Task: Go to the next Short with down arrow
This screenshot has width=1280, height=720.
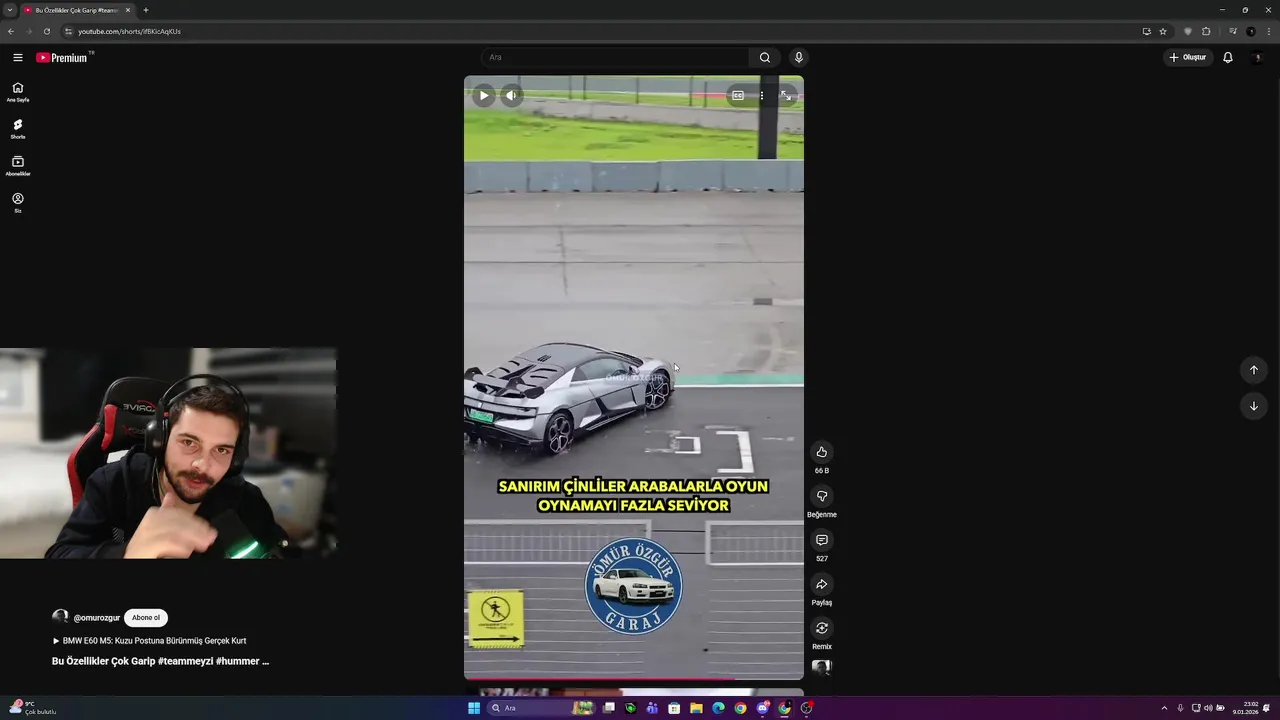Action: pyautogui.click(x=1254, y=406)
